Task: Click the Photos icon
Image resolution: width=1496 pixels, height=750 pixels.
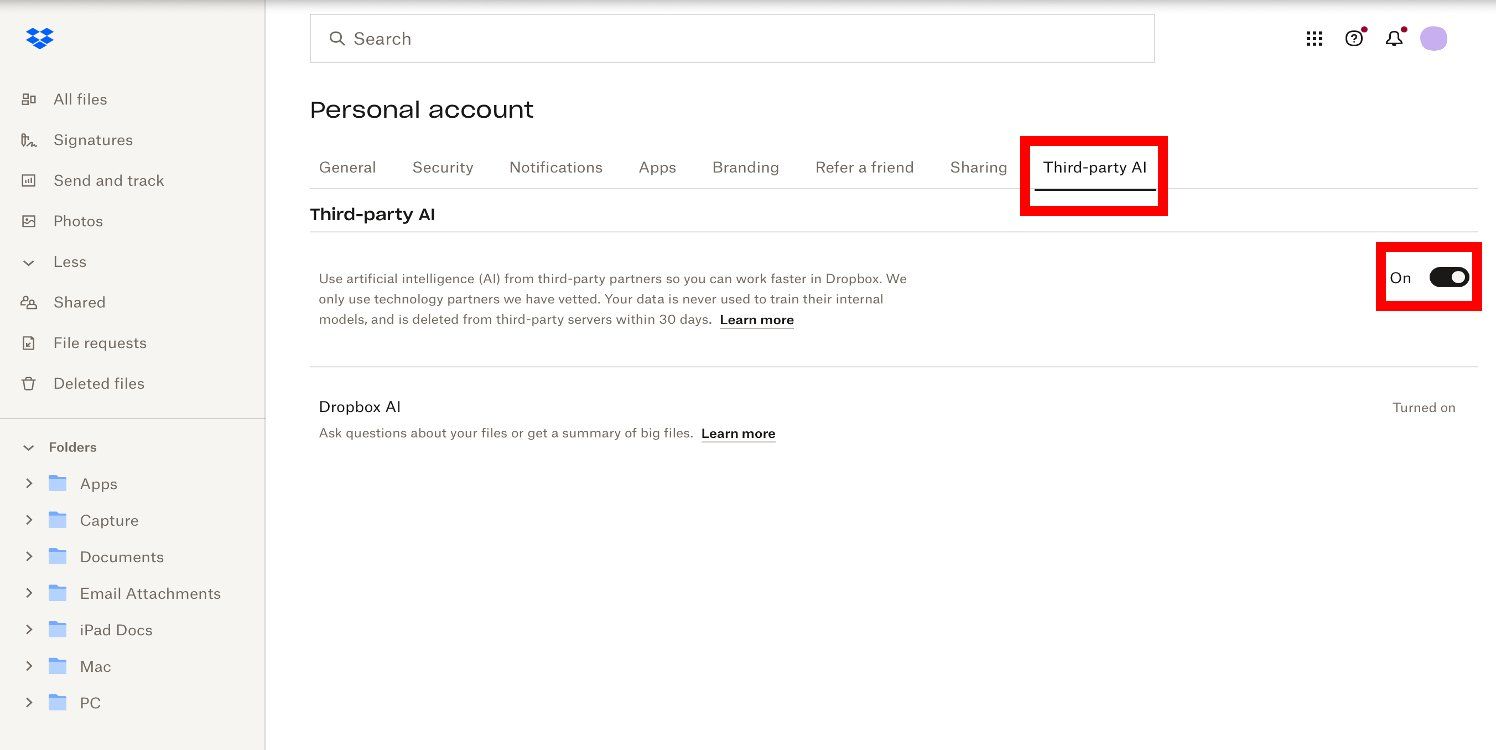Action: (29, 221)
